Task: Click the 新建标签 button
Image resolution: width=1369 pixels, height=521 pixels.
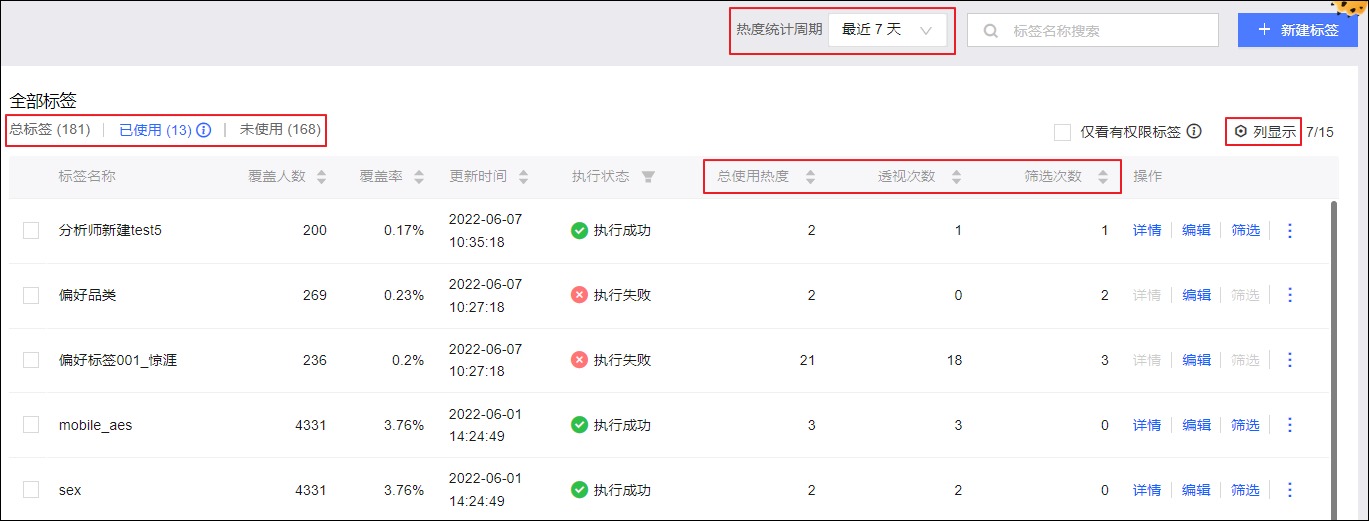Action: tap(1297, 30)
